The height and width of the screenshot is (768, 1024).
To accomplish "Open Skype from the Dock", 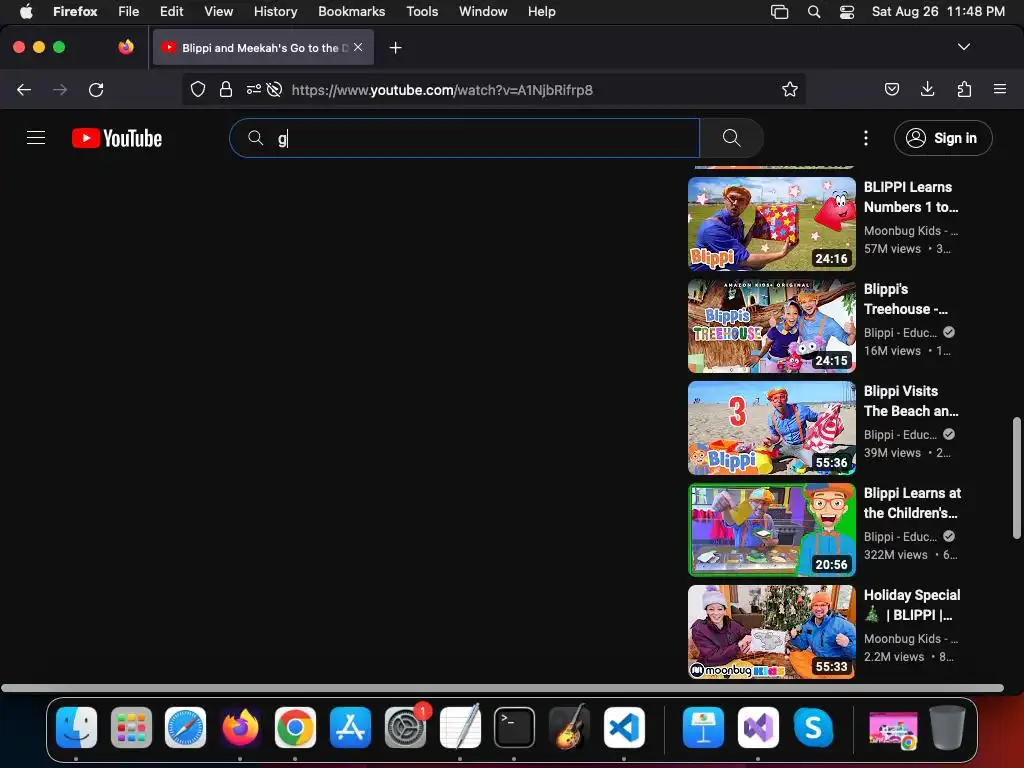I will point(813,727).
